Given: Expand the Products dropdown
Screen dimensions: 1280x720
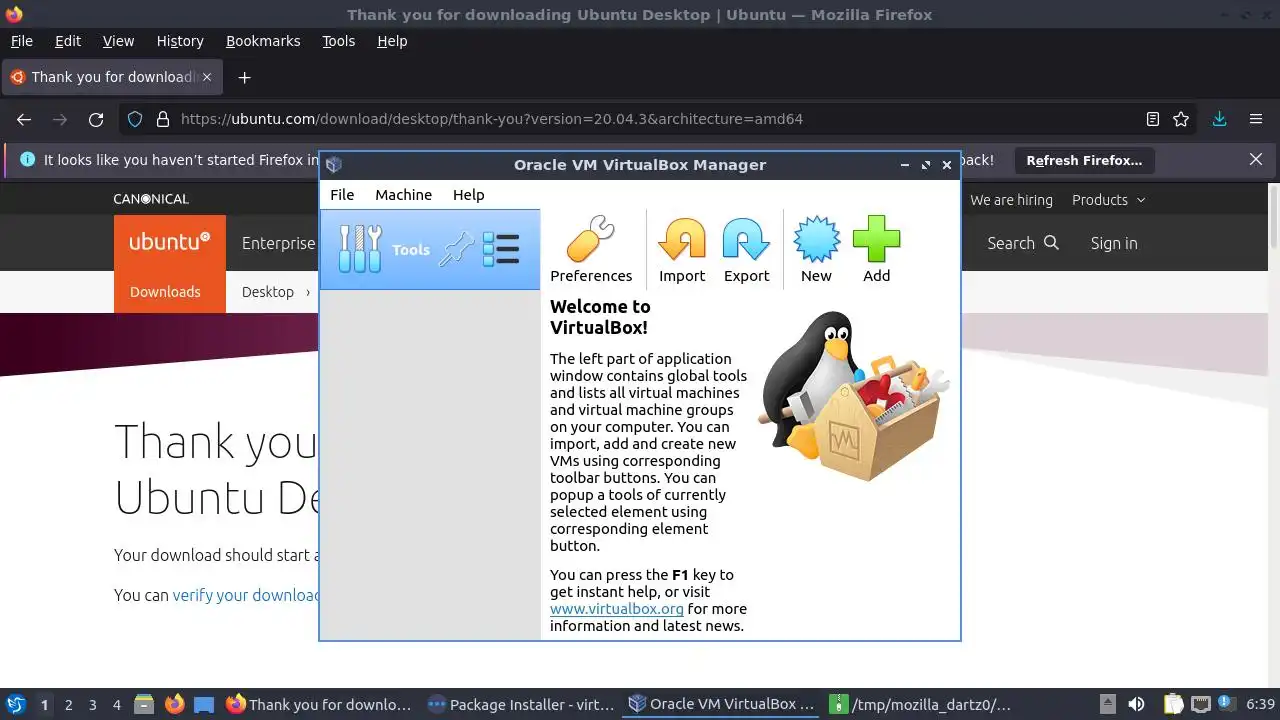Looking at the screenshot, I should click(x=1108, y=200).
